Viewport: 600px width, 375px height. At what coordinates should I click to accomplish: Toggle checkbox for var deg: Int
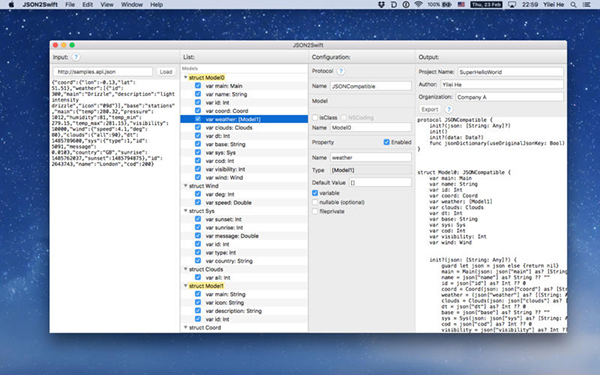tap(198, 194)
